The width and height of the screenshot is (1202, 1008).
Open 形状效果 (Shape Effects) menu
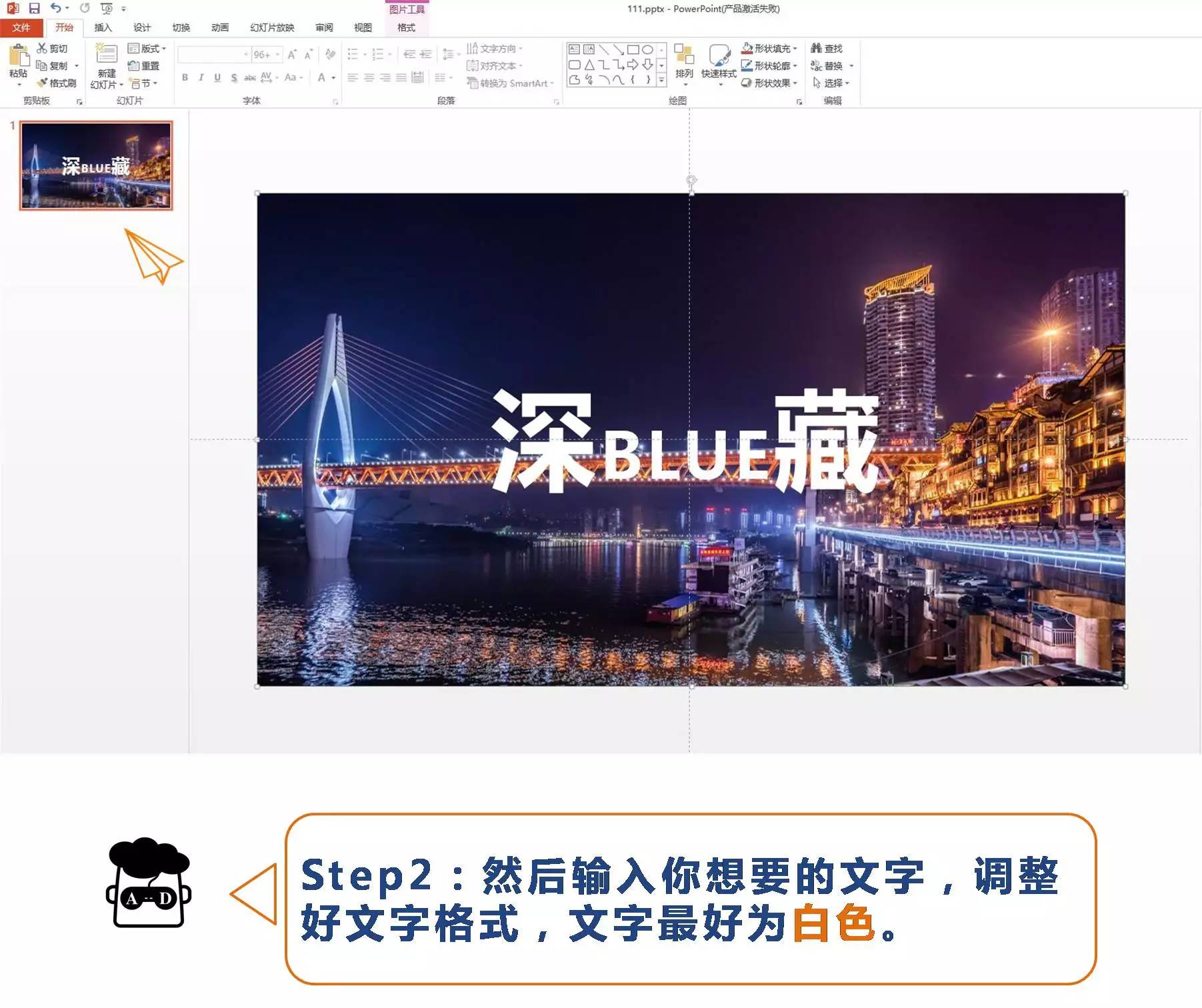[x=770, y=83]
